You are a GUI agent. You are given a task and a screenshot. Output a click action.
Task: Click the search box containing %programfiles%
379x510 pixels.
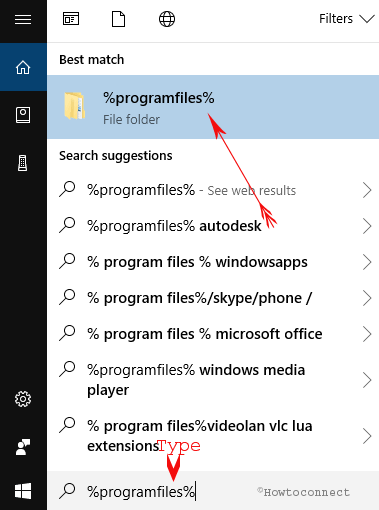(213, 491)
